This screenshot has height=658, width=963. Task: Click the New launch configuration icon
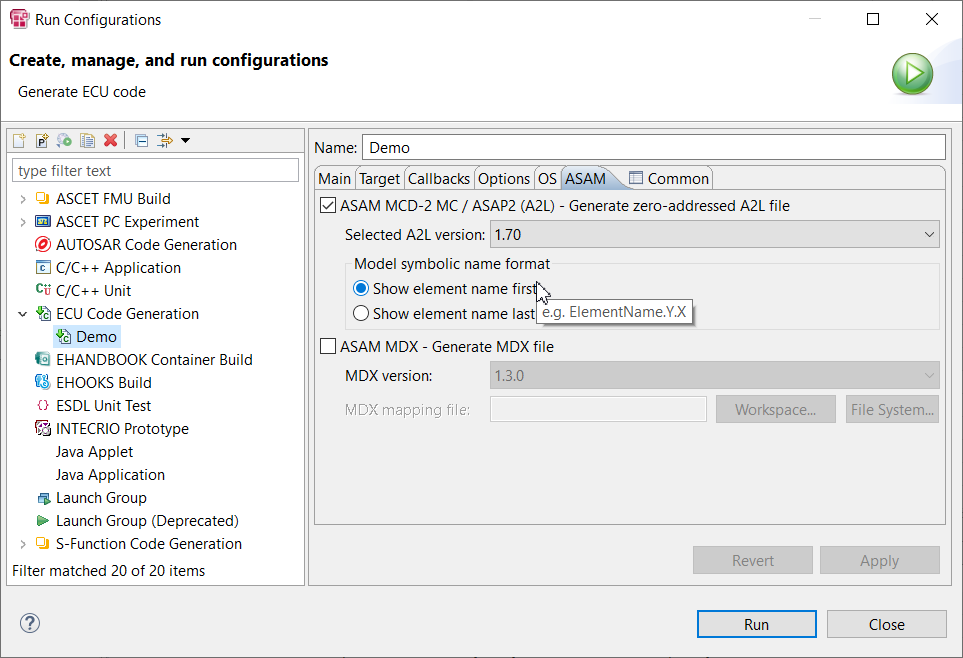tap(20, 141)
